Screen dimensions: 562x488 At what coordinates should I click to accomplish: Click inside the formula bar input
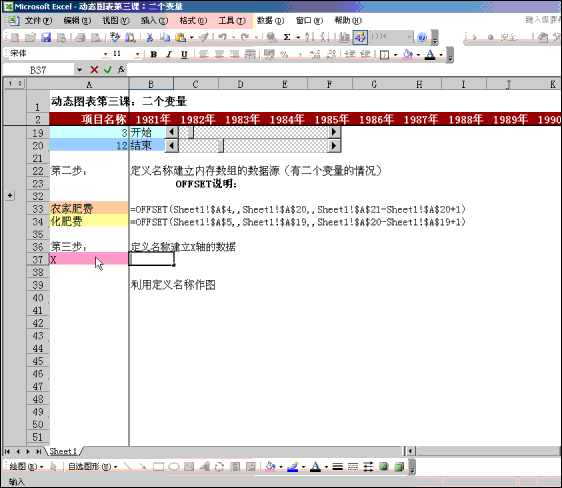(x=344, y=70)
